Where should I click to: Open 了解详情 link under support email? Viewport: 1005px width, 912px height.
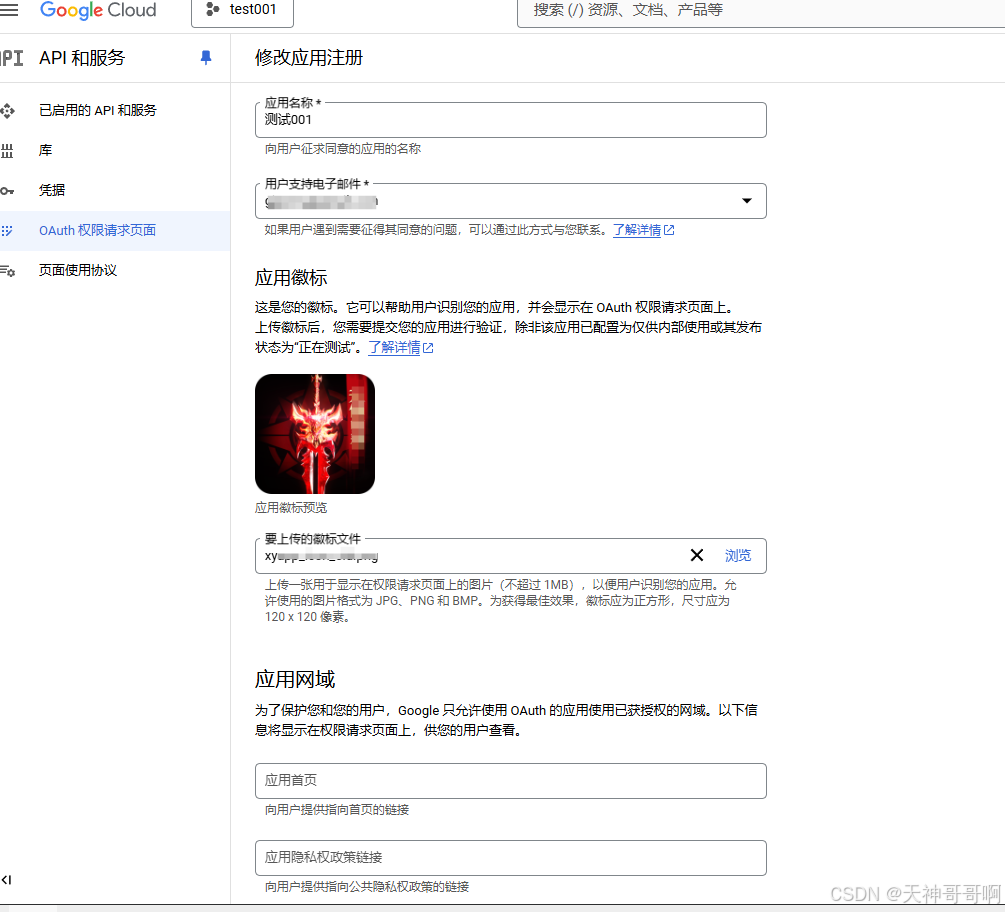click(643, 230)
